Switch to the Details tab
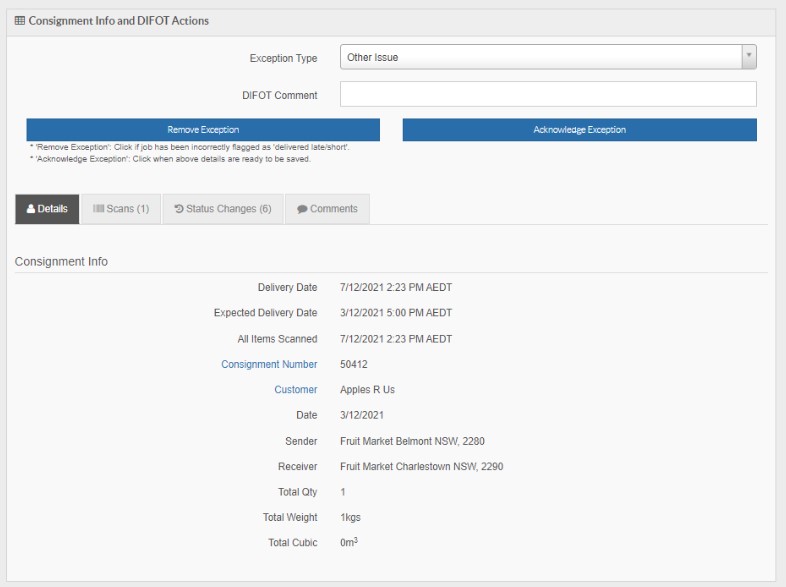 (47, 209)
